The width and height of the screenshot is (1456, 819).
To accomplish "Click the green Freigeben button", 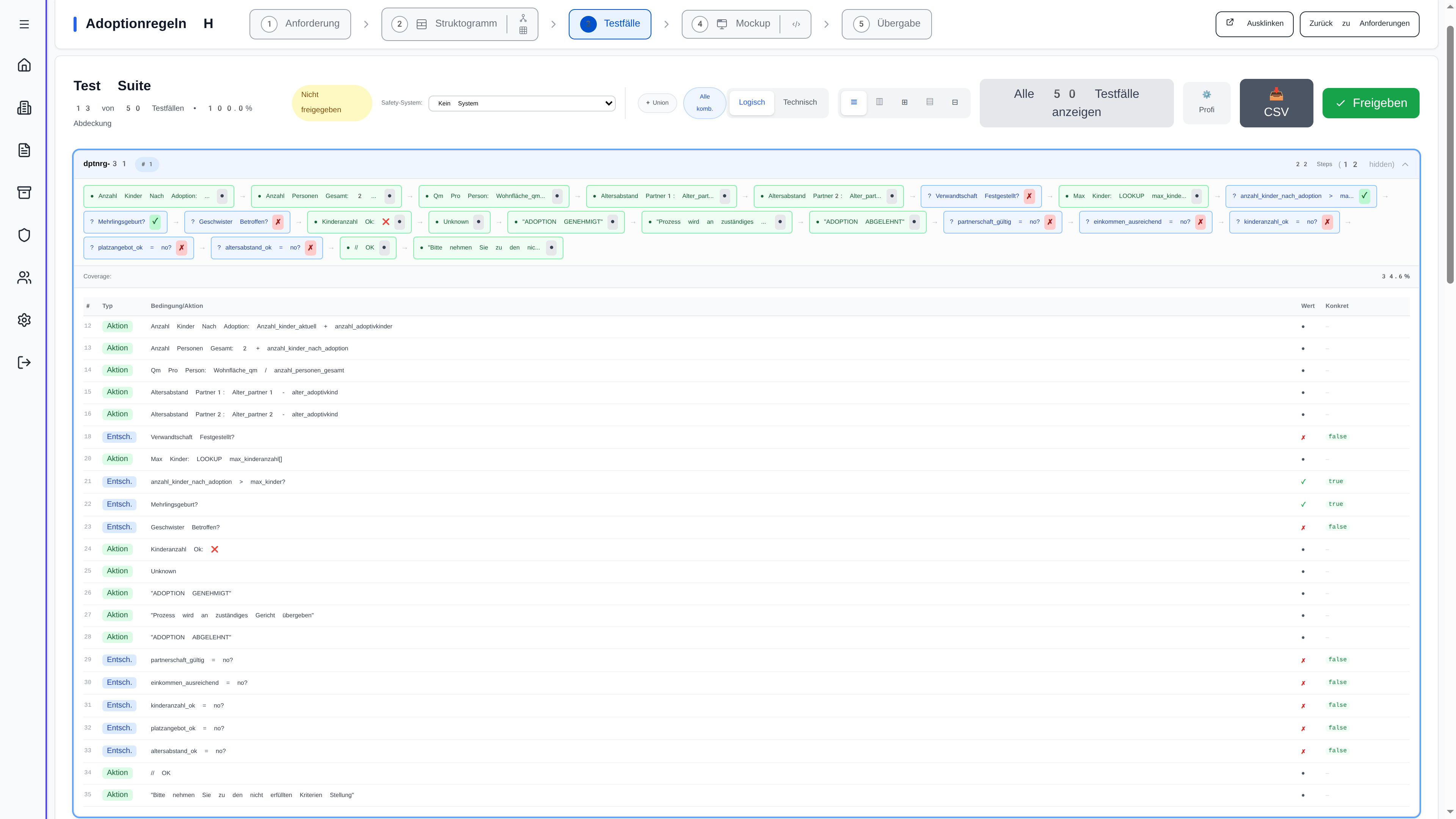I will coord(1370,103).
